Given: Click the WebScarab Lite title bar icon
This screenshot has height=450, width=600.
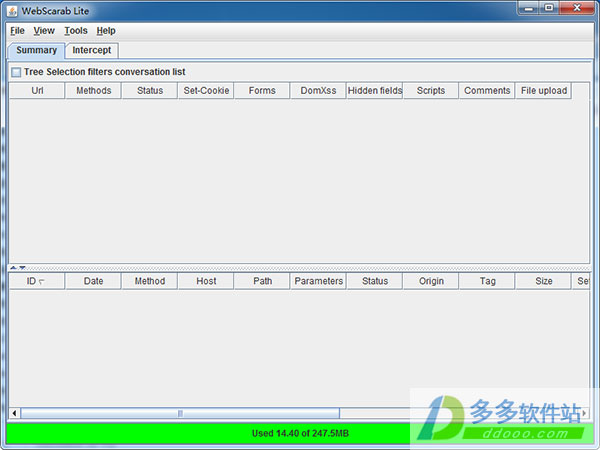Looking at the screenshot, I should (x=12, y=11).
